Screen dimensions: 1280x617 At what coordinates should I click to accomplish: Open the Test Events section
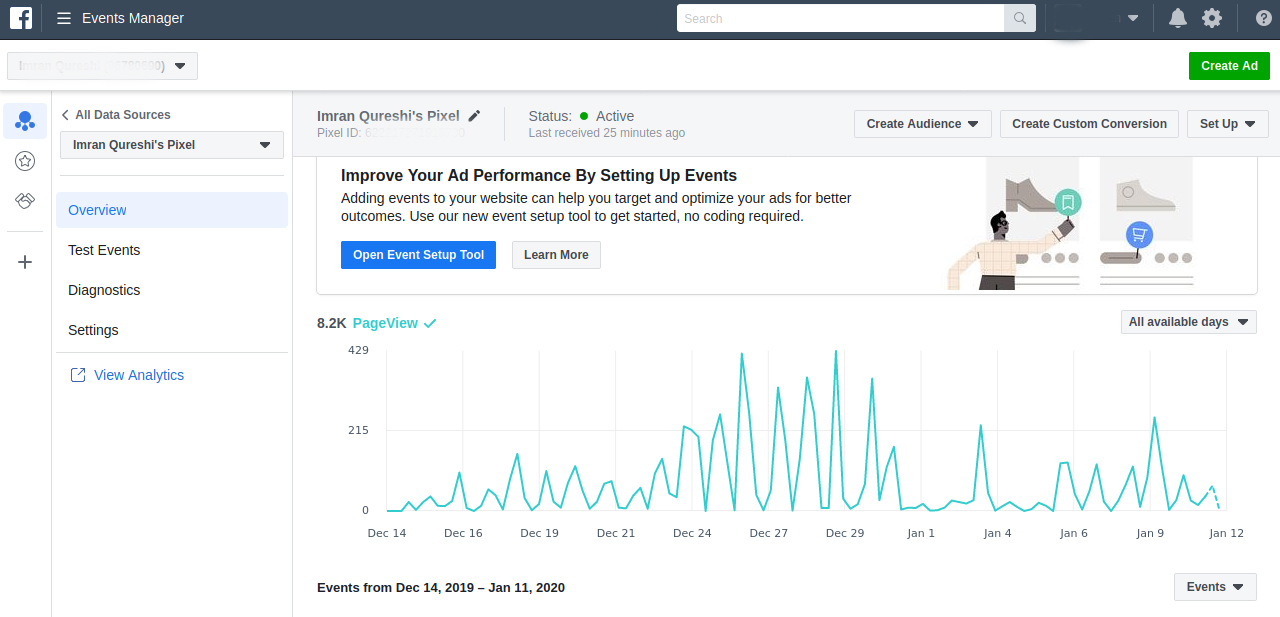tap(104, 250)
